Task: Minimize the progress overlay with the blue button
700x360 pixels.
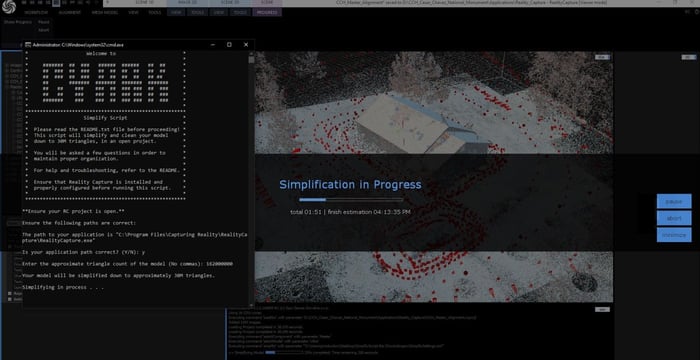Action: [674, 235]
